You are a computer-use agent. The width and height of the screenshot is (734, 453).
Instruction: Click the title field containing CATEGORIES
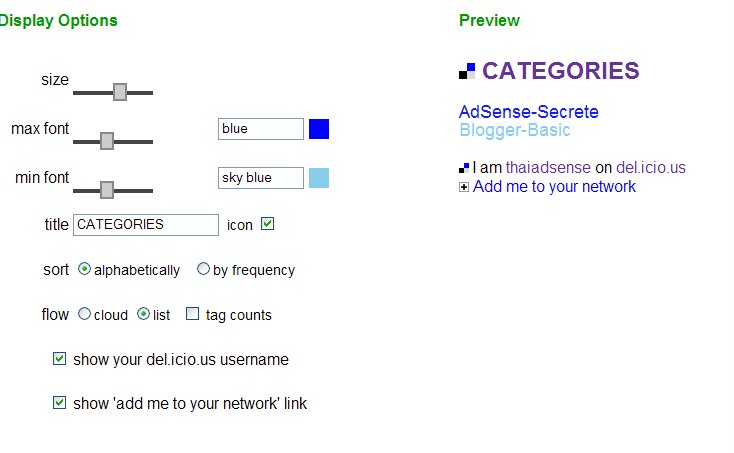click(146, 225)
